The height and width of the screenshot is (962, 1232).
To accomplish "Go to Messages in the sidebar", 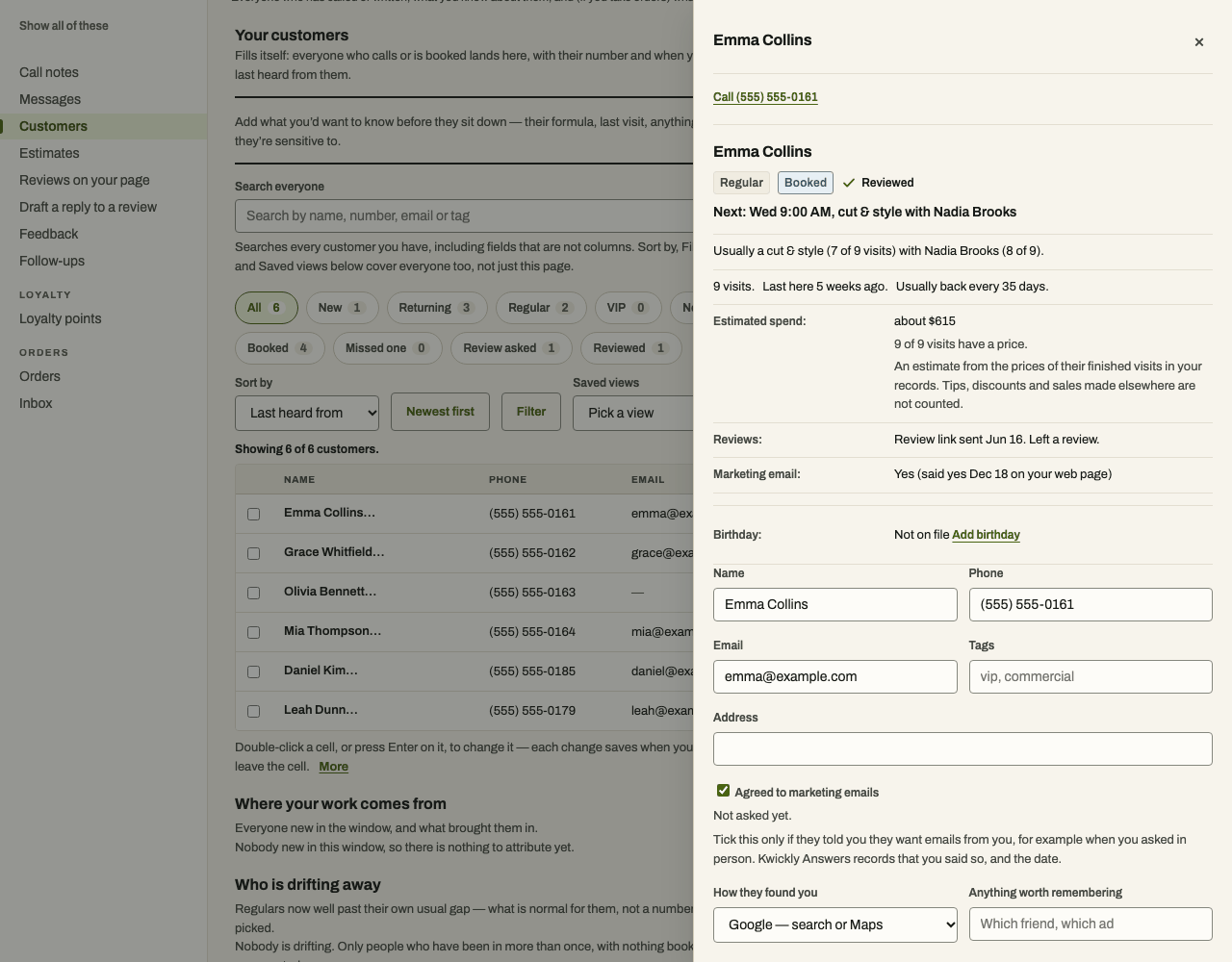I will coord(50,99).
